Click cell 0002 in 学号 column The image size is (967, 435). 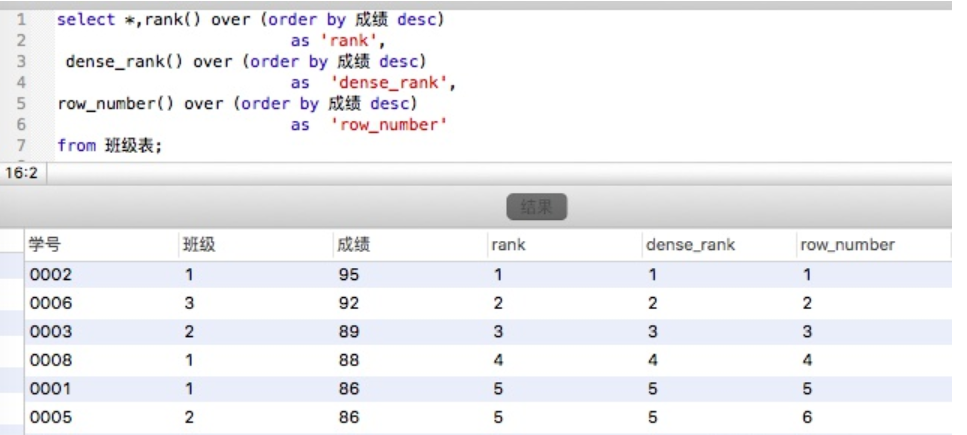pos(51,275)
